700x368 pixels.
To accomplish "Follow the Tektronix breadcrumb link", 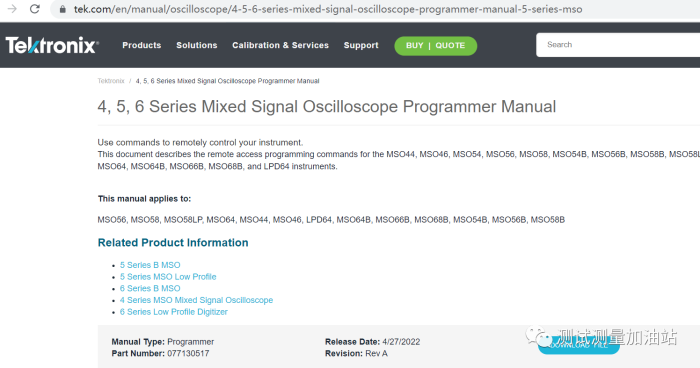I will 111,81.
